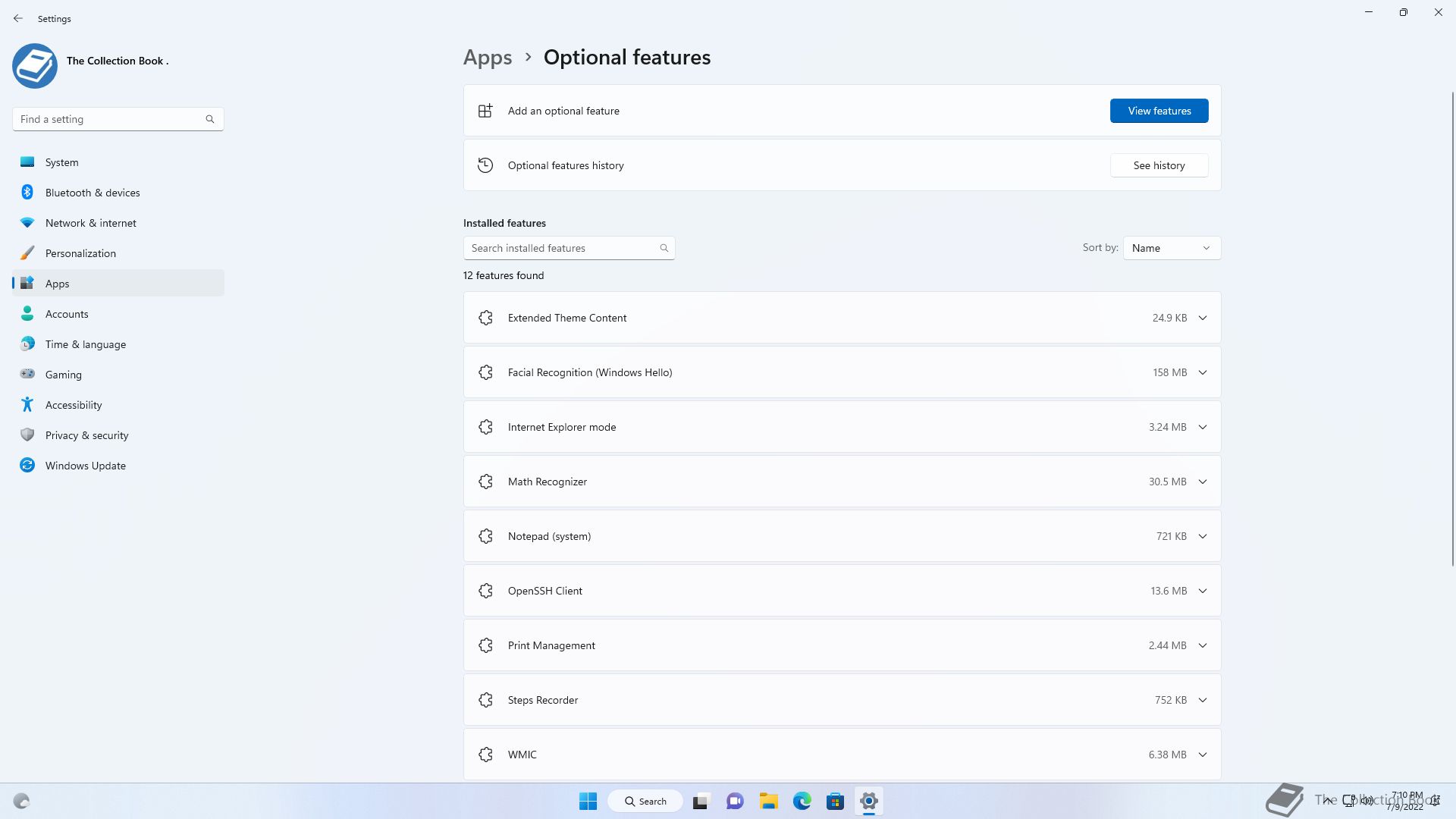This screenshot has width=1456, height=819.
Task: Click the Add an optional feature icon
Action: (x=485, y=111)
